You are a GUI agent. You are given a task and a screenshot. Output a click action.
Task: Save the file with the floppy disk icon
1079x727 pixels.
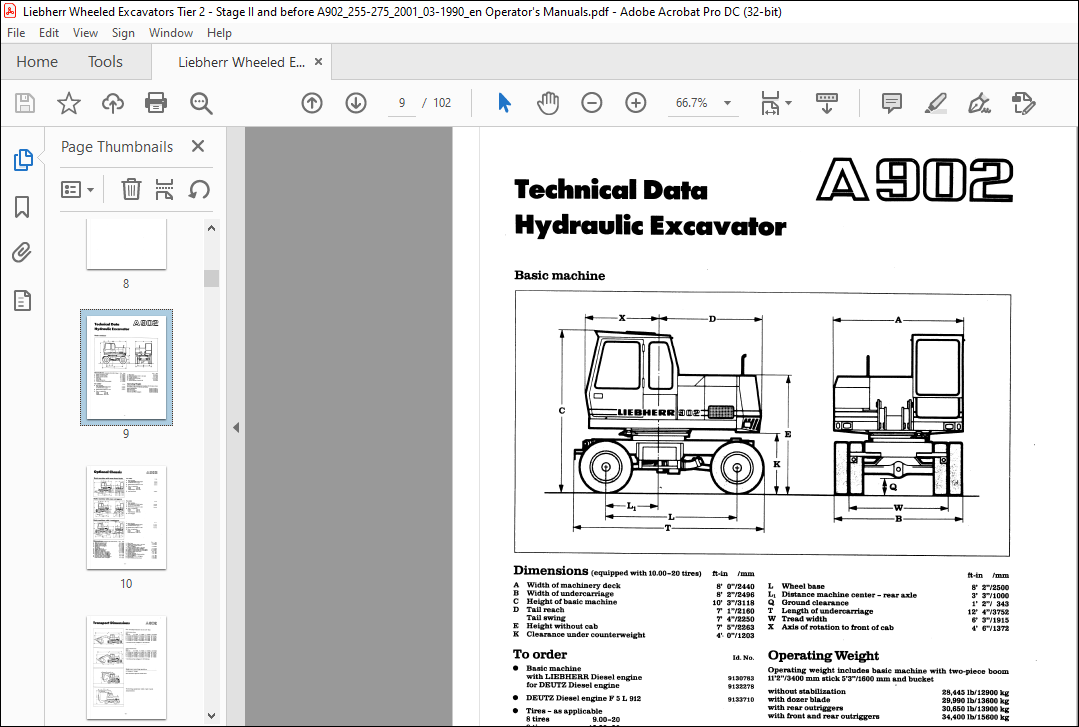point(25,103)
